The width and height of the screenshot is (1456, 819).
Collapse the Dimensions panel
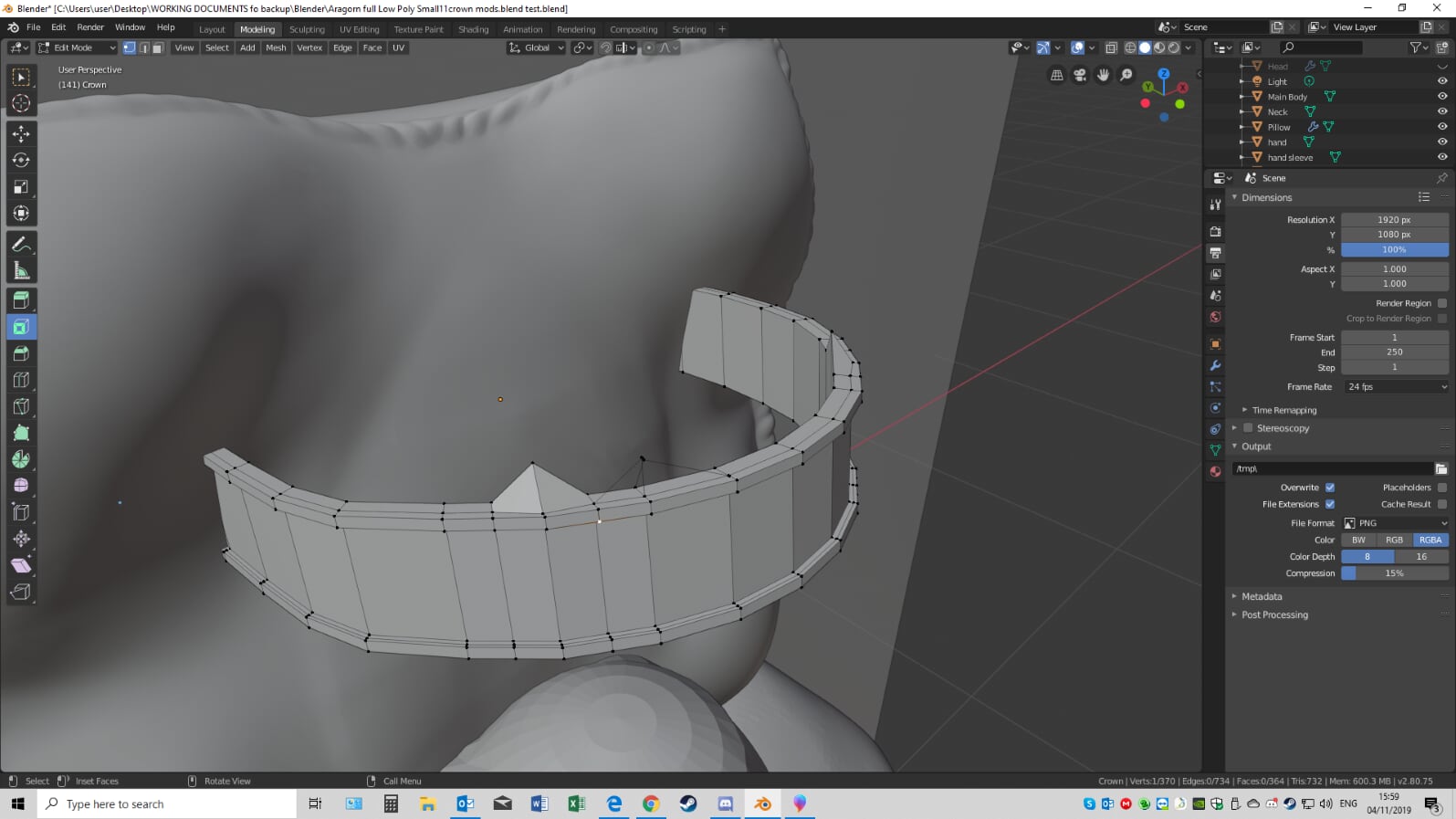pos(1266,197)
